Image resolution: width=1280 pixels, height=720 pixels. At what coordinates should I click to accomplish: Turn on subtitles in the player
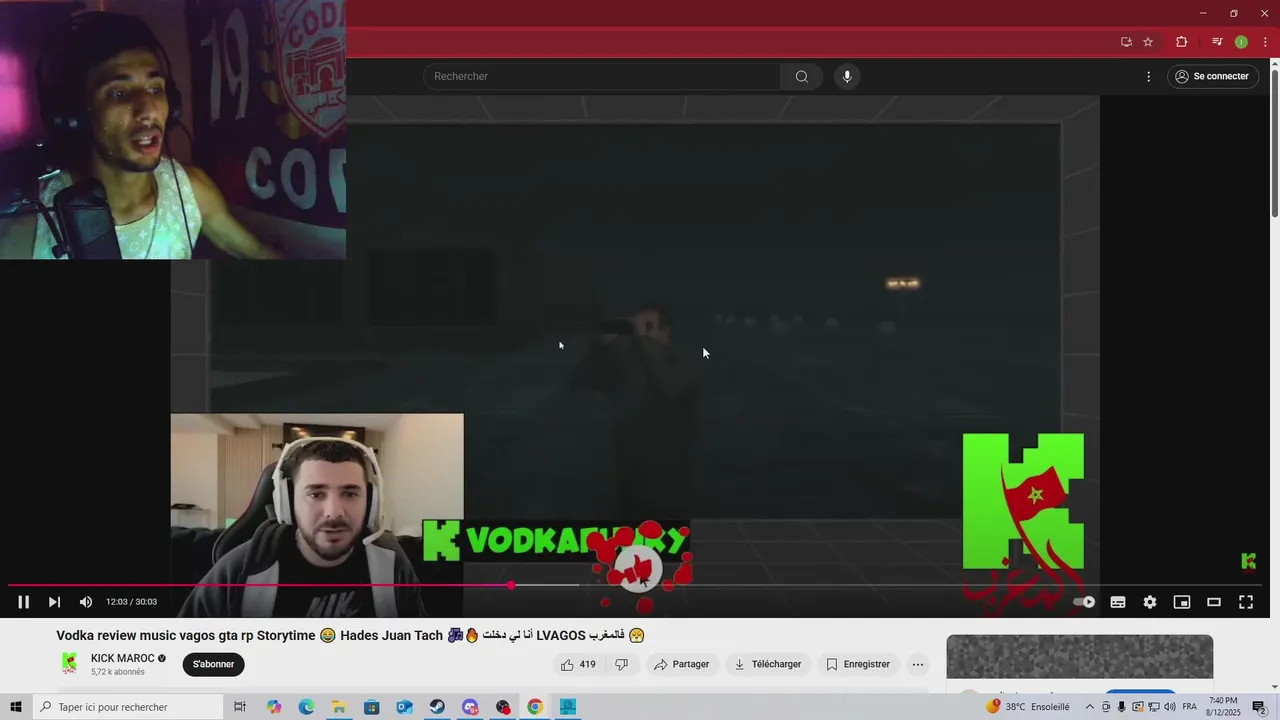click(1118, 602)
